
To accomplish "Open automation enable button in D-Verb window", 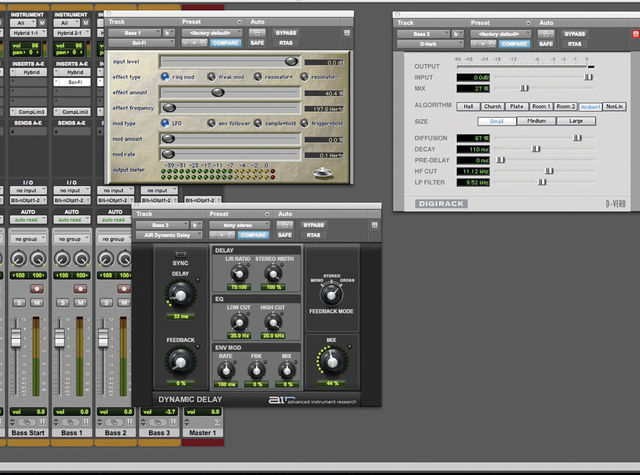I will pos(546,34).
